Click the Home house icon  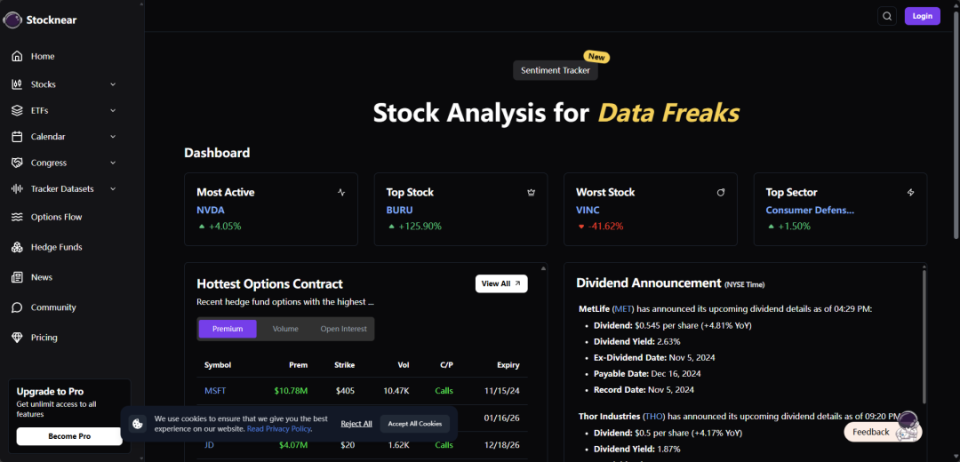[17, 56]
